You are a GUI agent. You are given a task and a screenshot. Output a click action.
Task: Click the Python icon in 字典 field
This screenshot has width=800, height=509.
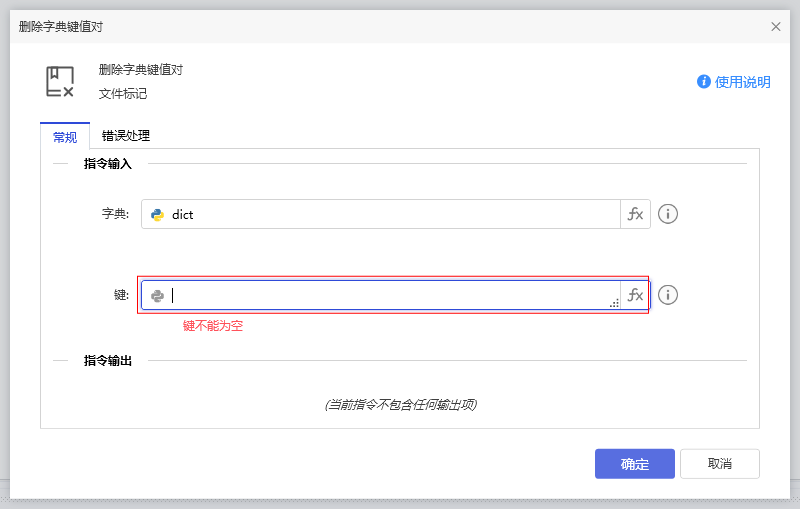tap(157, 214)
